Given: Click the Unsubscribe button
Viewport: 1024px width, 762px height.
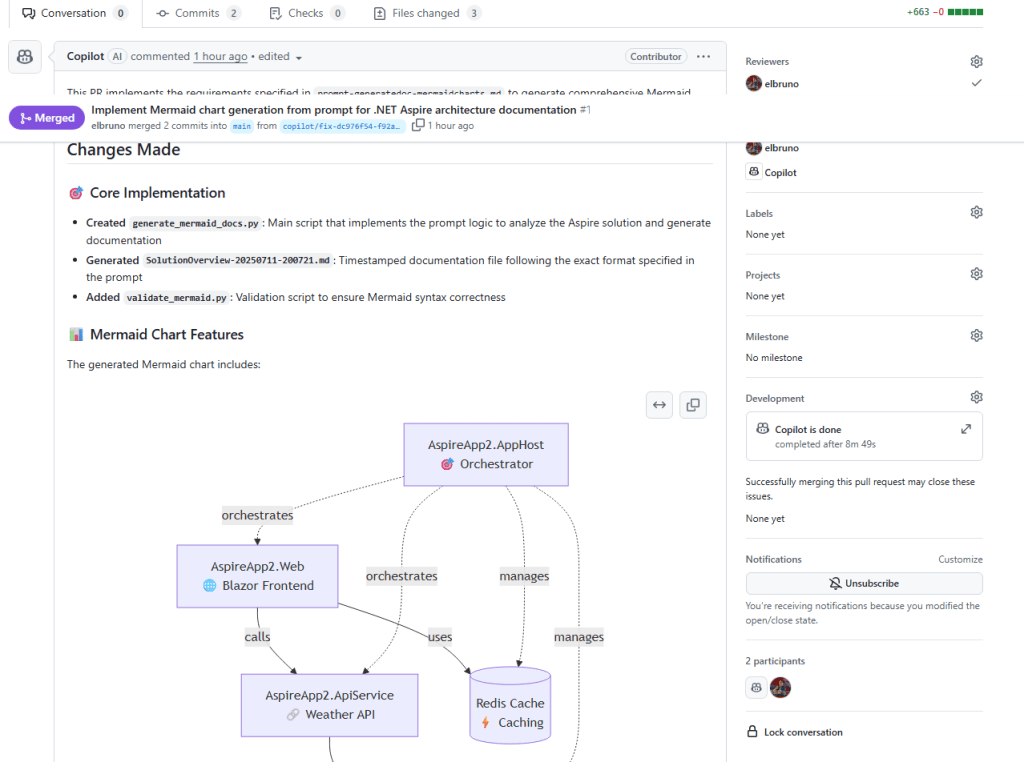Looking at the screenshot, I should pyautogui.click(x=864, y=583).
